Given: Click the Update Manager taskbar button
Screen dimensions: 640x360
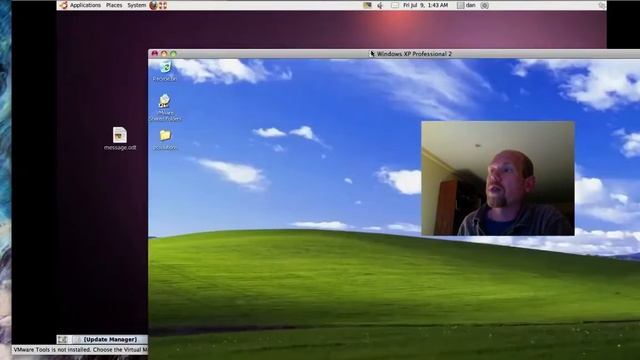Looking at the screenshot, I should [110, 339].
